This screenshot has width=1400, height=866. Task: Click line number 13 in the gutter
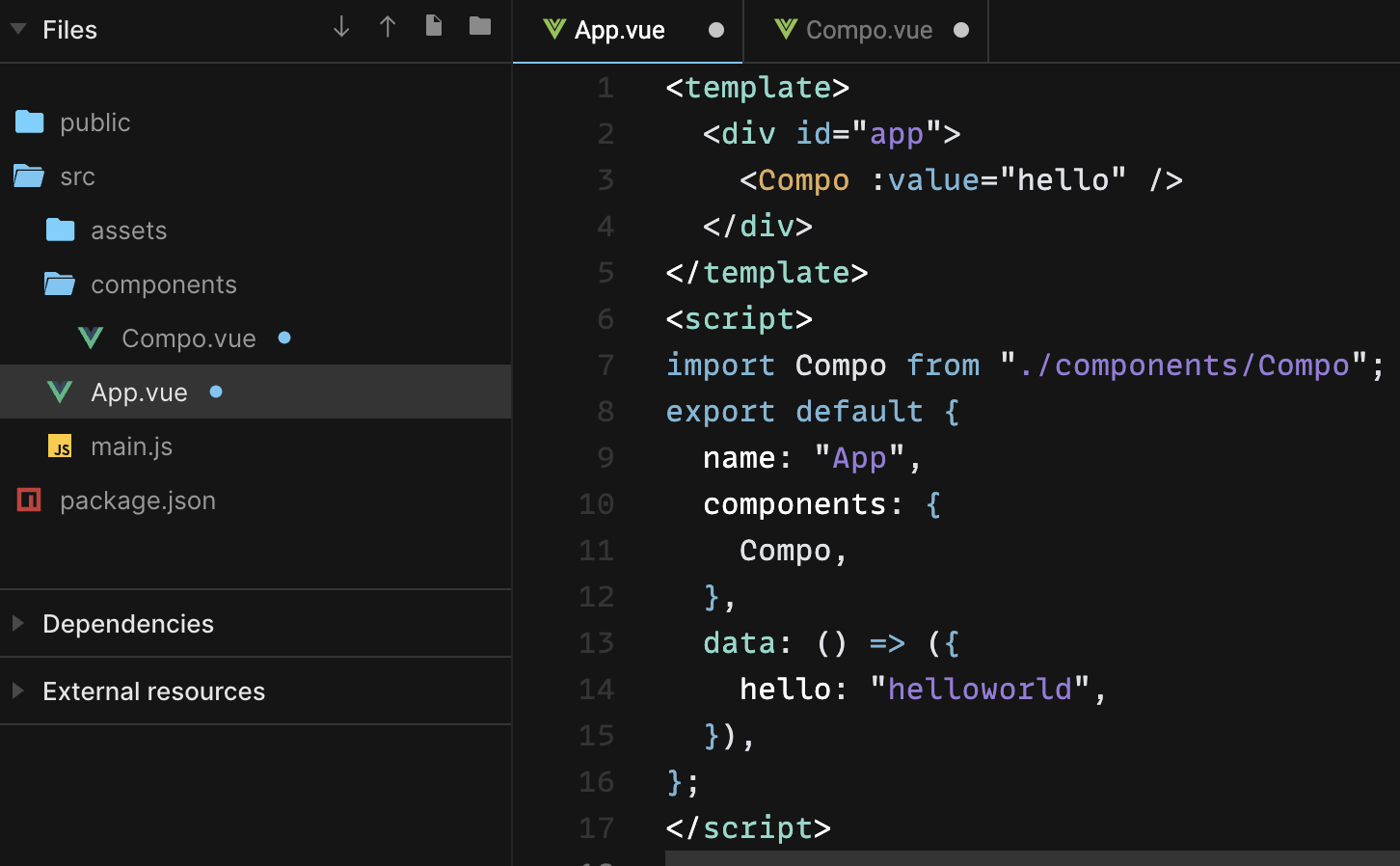[597, 643]
